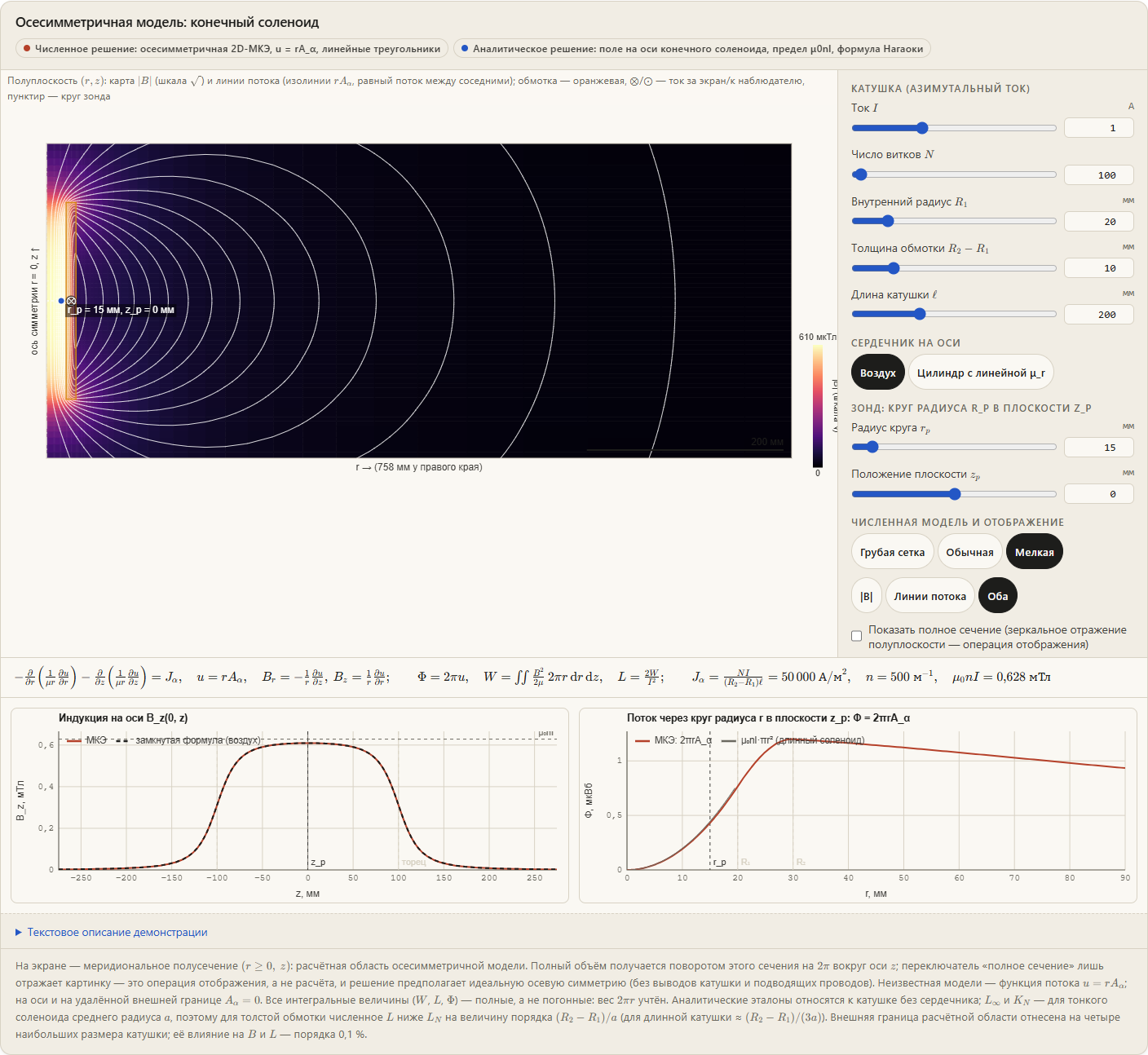Click the Число витков N slider
1148x1055 pixels.
pyautogui.click(x=954, y=174)
